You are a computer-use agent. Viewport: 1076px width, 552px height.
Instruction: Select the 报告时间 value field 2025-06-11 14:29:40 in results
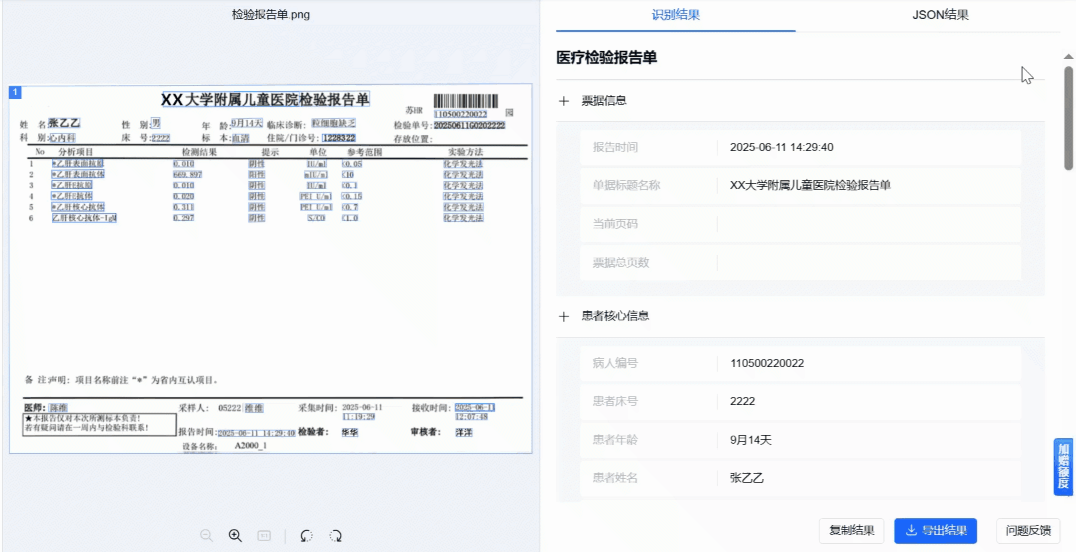pyautogui.click(x=782, y=147)
